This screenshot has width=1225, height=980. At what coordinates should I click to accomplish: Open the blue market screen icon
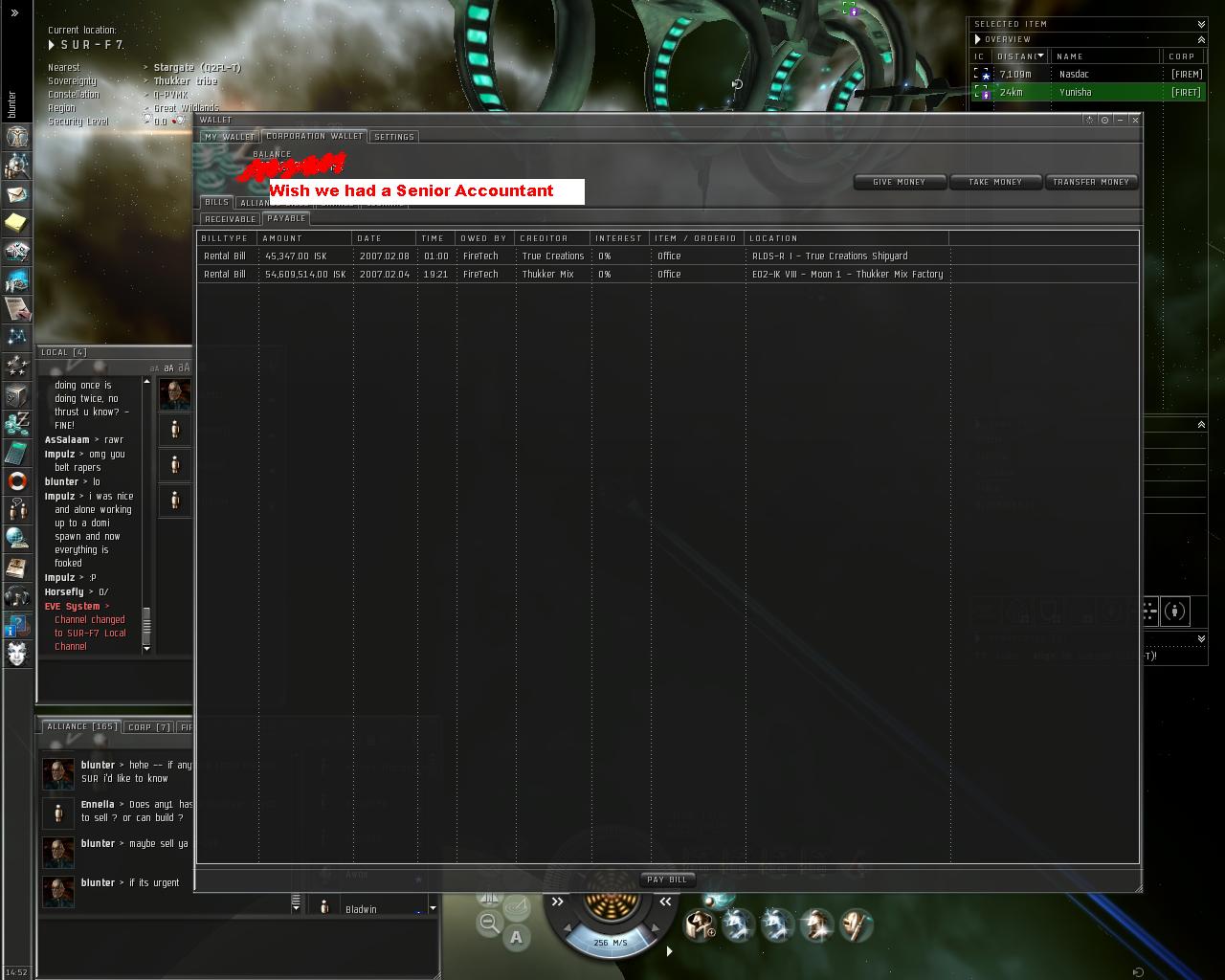click(17, 280)
